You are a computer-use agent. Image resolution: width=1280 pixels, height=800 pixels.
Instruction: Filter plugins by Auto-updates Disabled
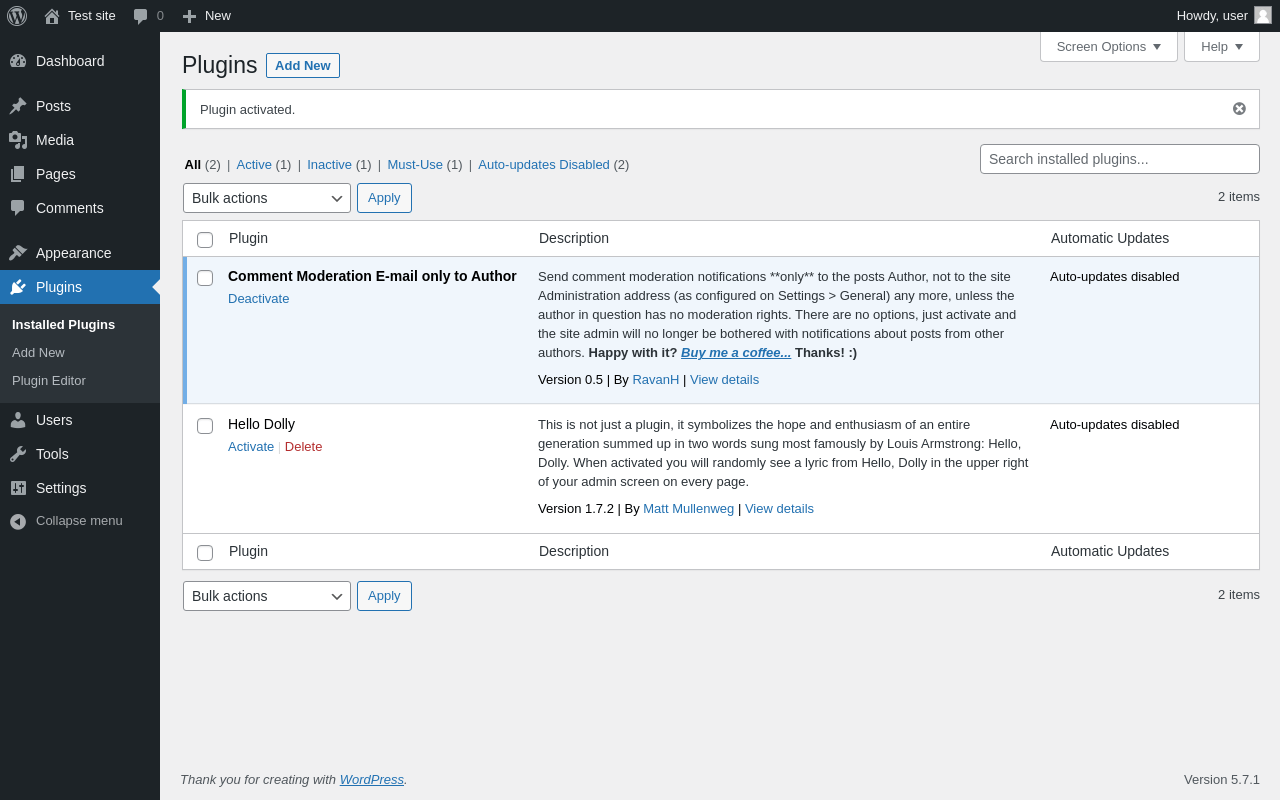544,165
